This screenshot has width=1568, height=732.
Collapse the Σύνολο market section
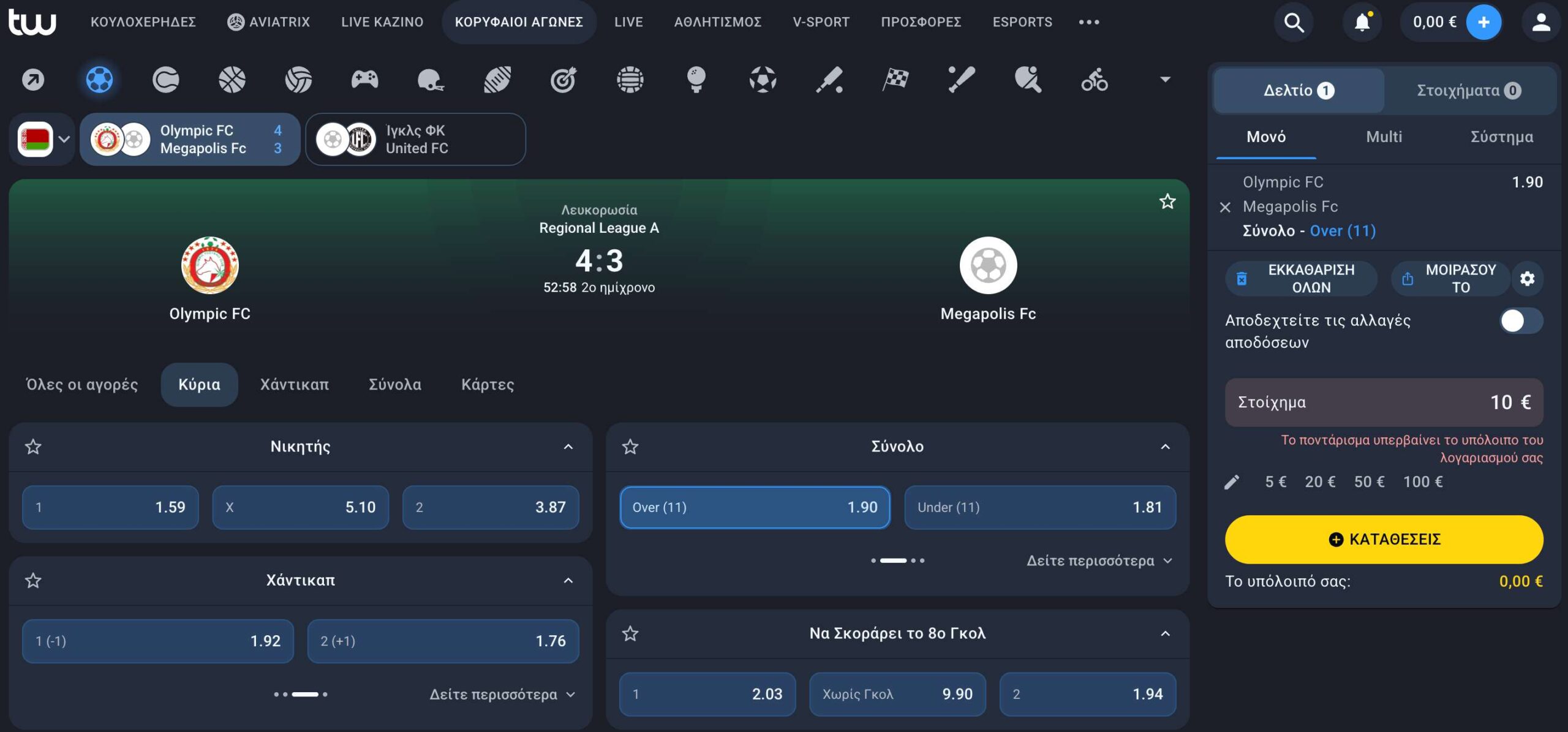(x=1165, y=447)
